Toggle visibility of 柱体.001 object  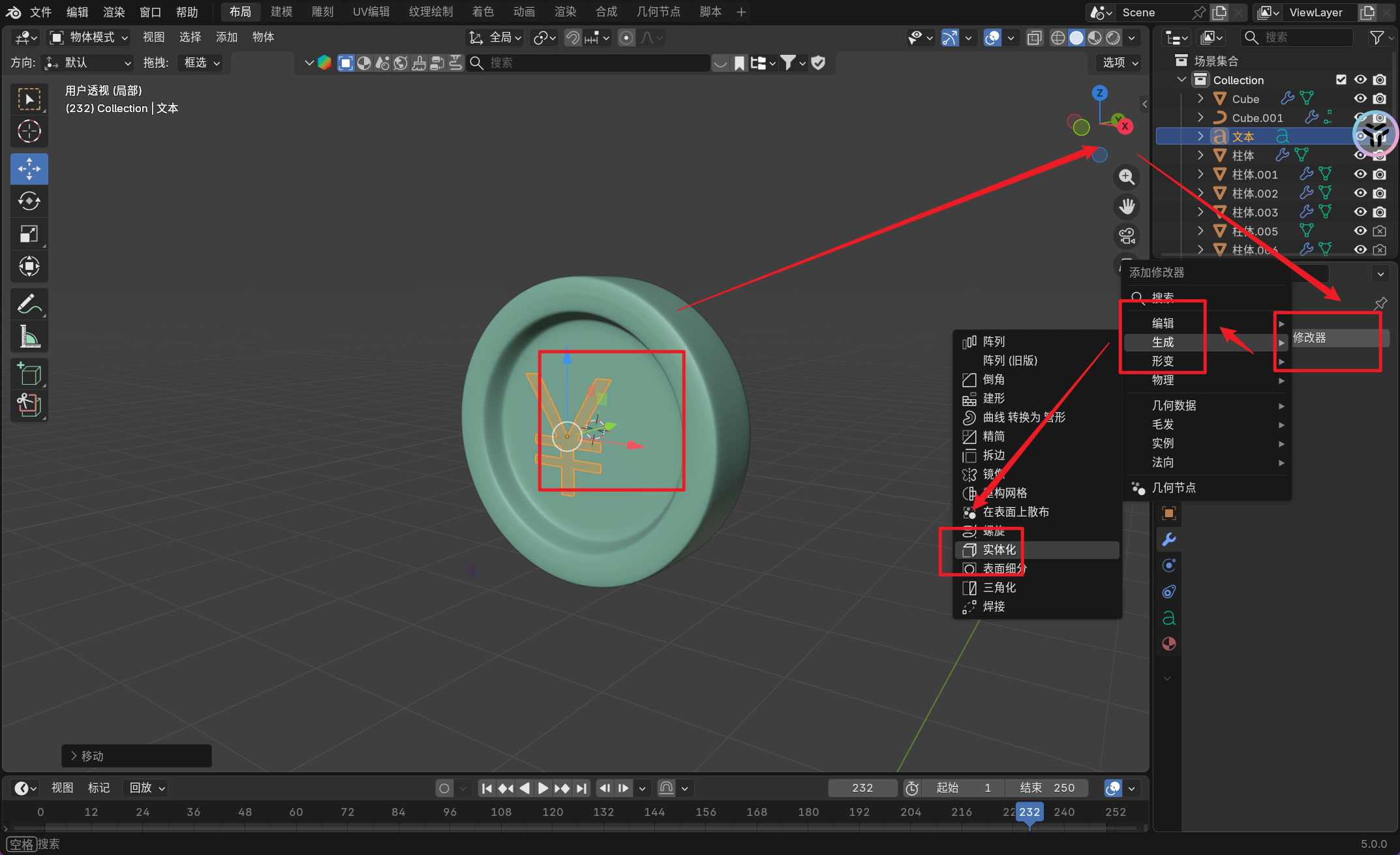pos(1360,174)
